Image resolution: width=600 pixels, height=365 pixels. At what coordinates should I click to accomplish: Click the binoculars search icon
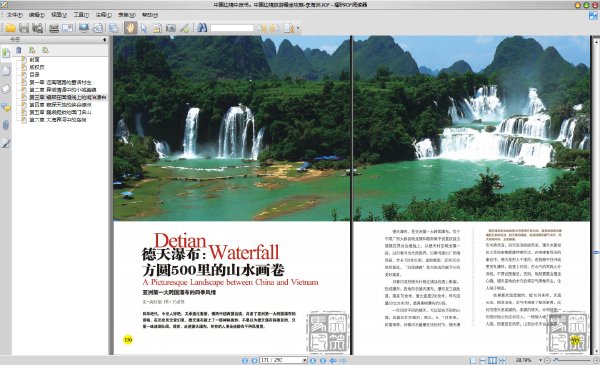click(x=202, y=28)
